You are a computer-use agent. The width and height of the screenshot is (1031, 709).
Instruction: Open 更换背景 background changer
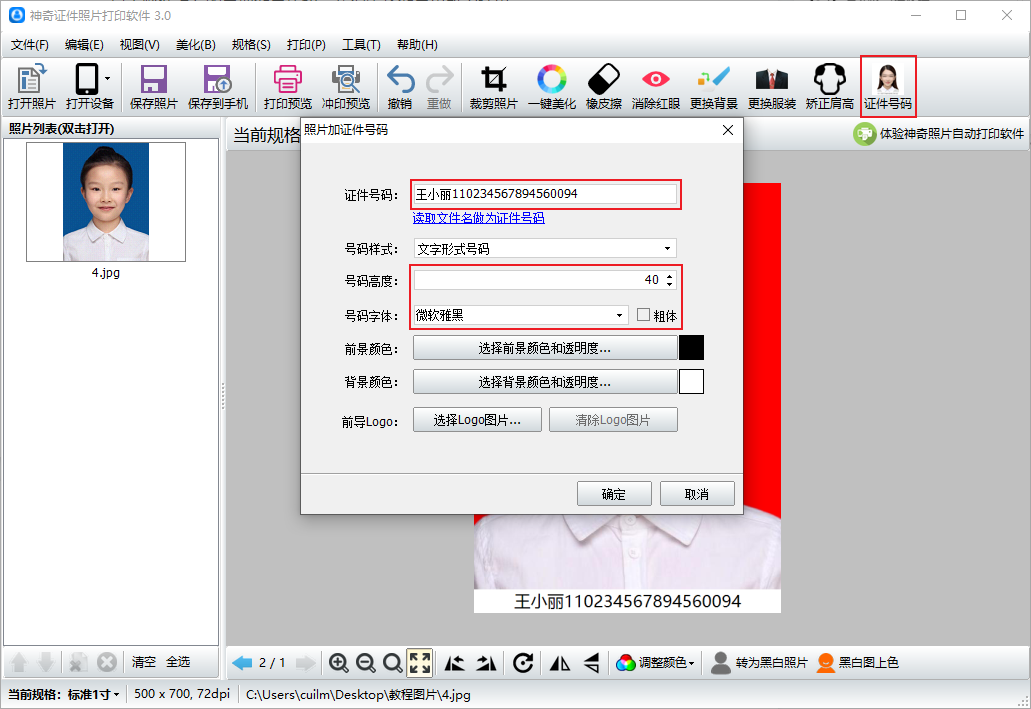point(713,86)
